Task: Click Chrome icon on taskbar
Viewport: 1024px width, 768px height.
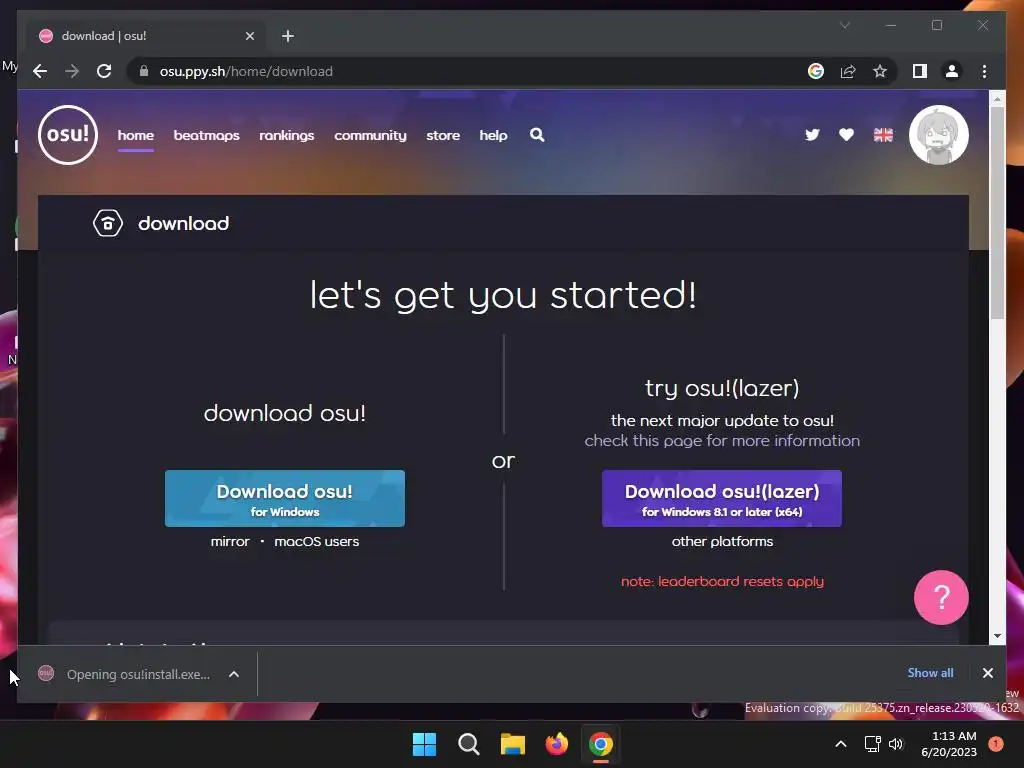Action: 601,744
